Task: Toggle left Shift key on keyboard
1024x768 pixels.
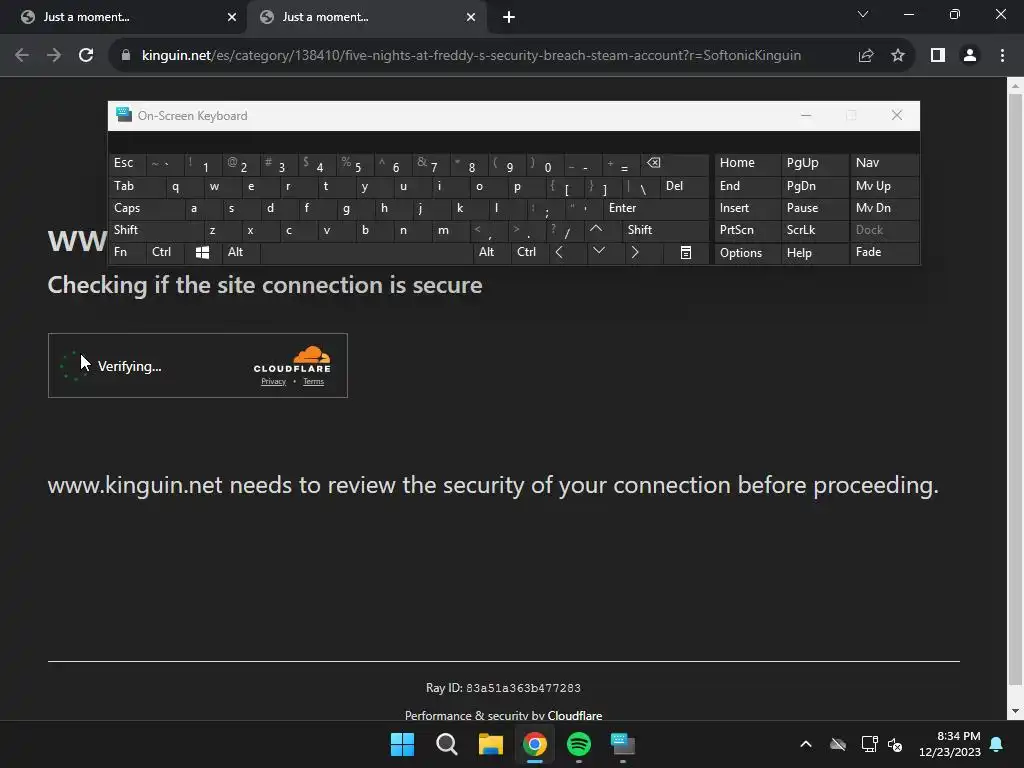Action: 155,230
